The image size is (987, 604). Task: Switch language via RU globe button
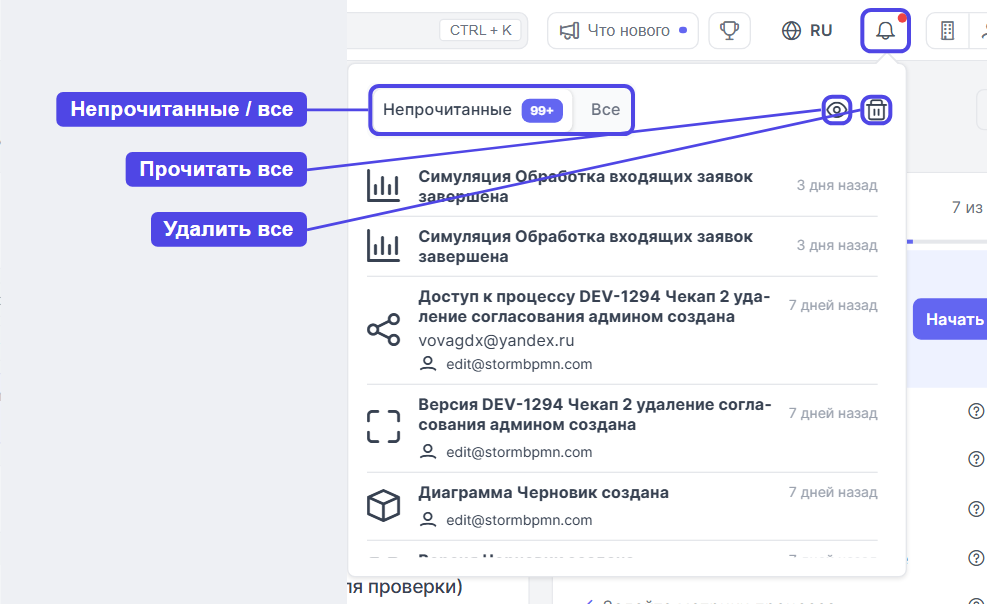pyautogui.click(x=807, y=30)
